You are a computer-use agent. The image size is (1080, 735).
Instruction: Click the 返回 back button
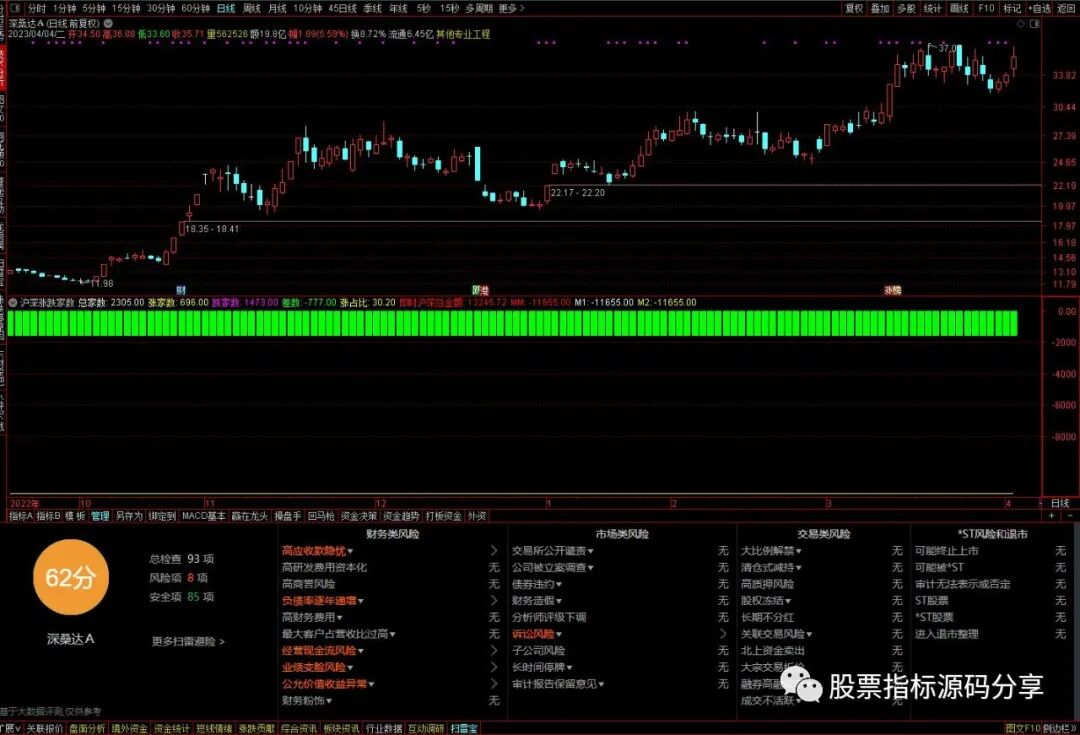pyautogui.click(x=1064, y=8)
